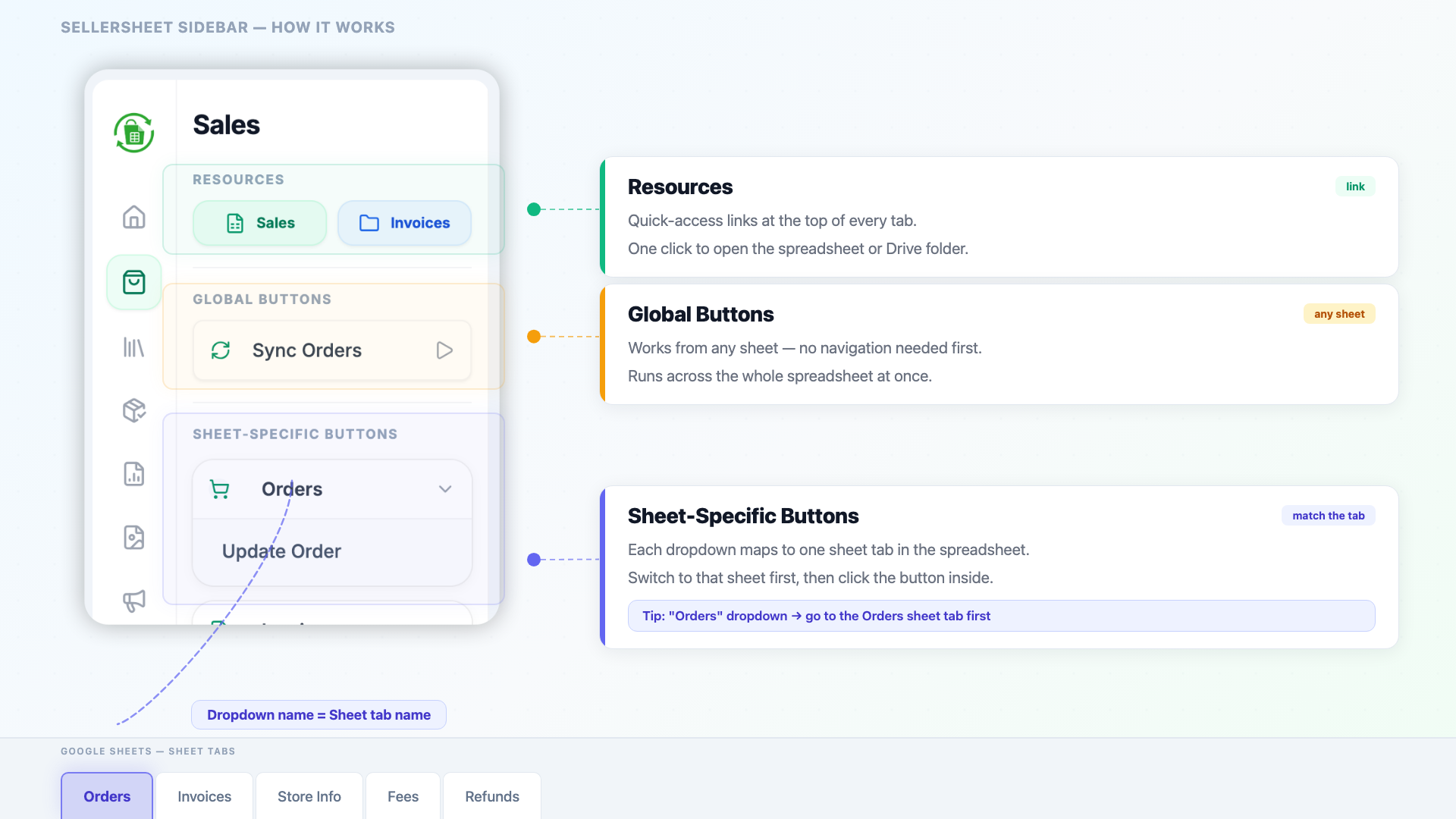Select the Fees sheet tab

(x=403, y=796)
